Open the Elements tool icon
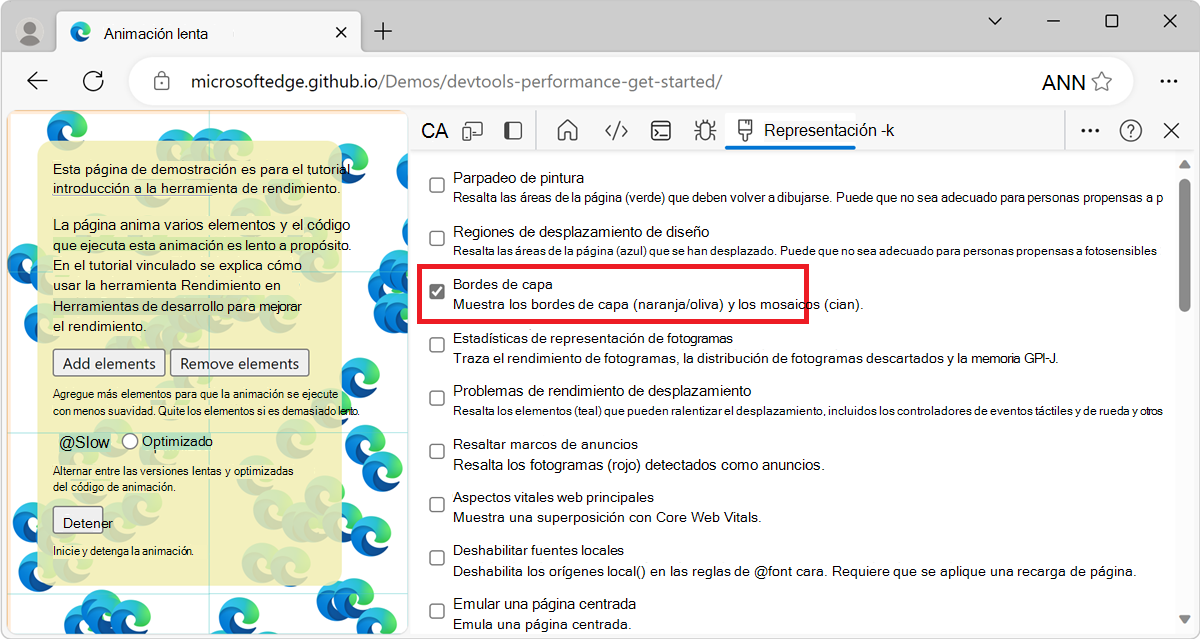Viewport: 1200px width, 639px height. click(x=616, y=130)
